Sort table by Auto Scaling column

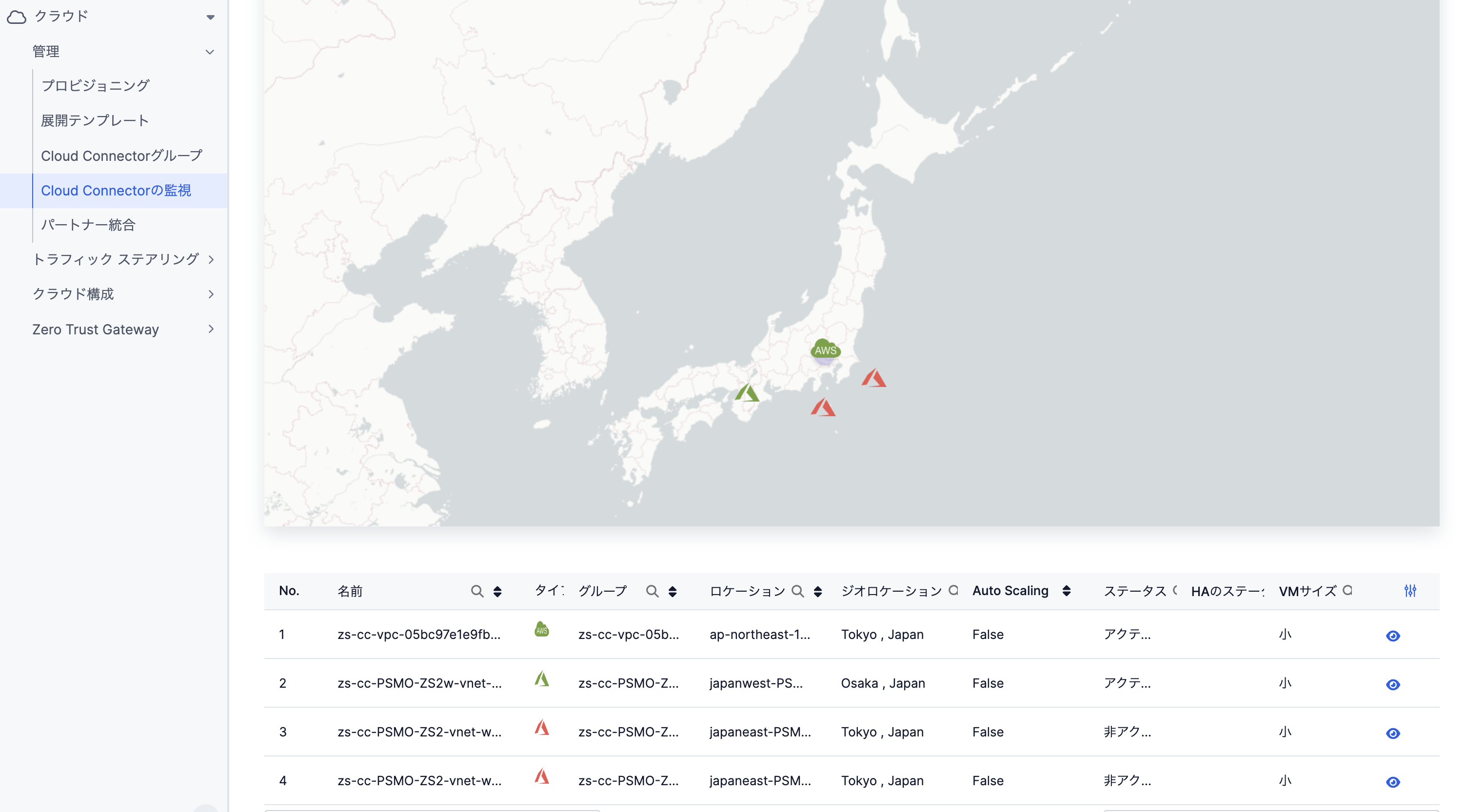coord(1066,591)
